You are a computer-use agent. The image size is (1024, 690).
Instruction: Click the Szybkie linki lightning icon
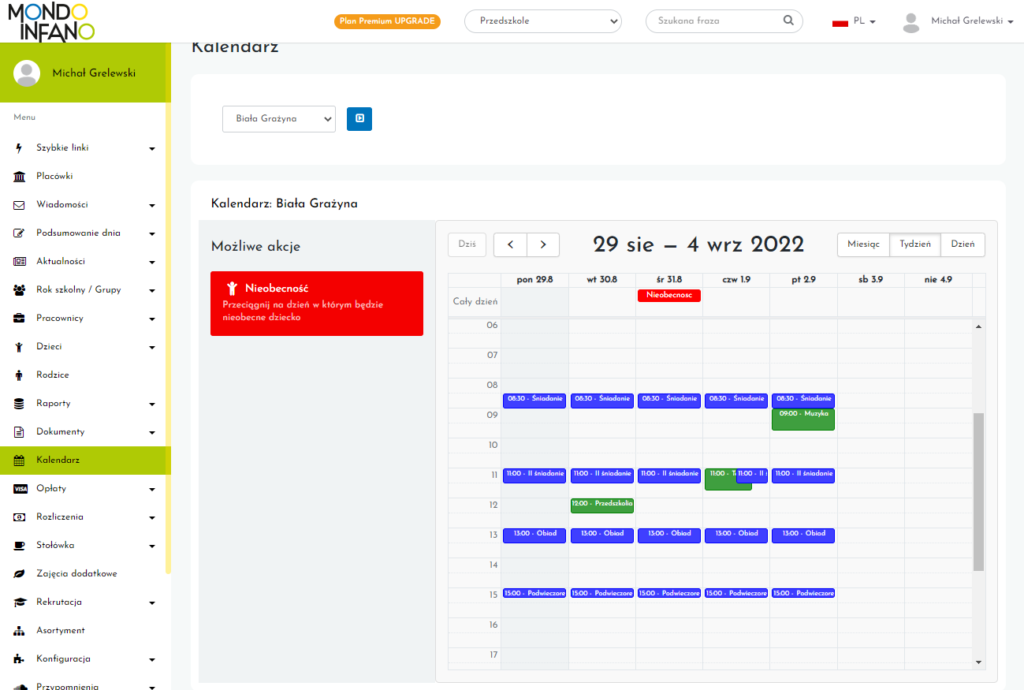tap(19, 148)
